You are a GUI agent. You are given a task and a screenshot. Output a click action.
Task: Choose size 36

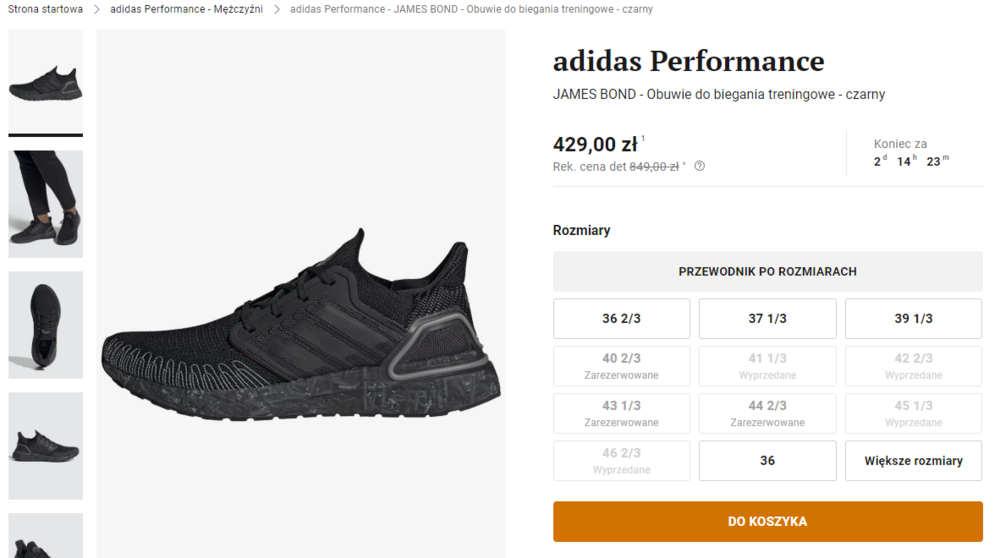[x=767, y=461]
